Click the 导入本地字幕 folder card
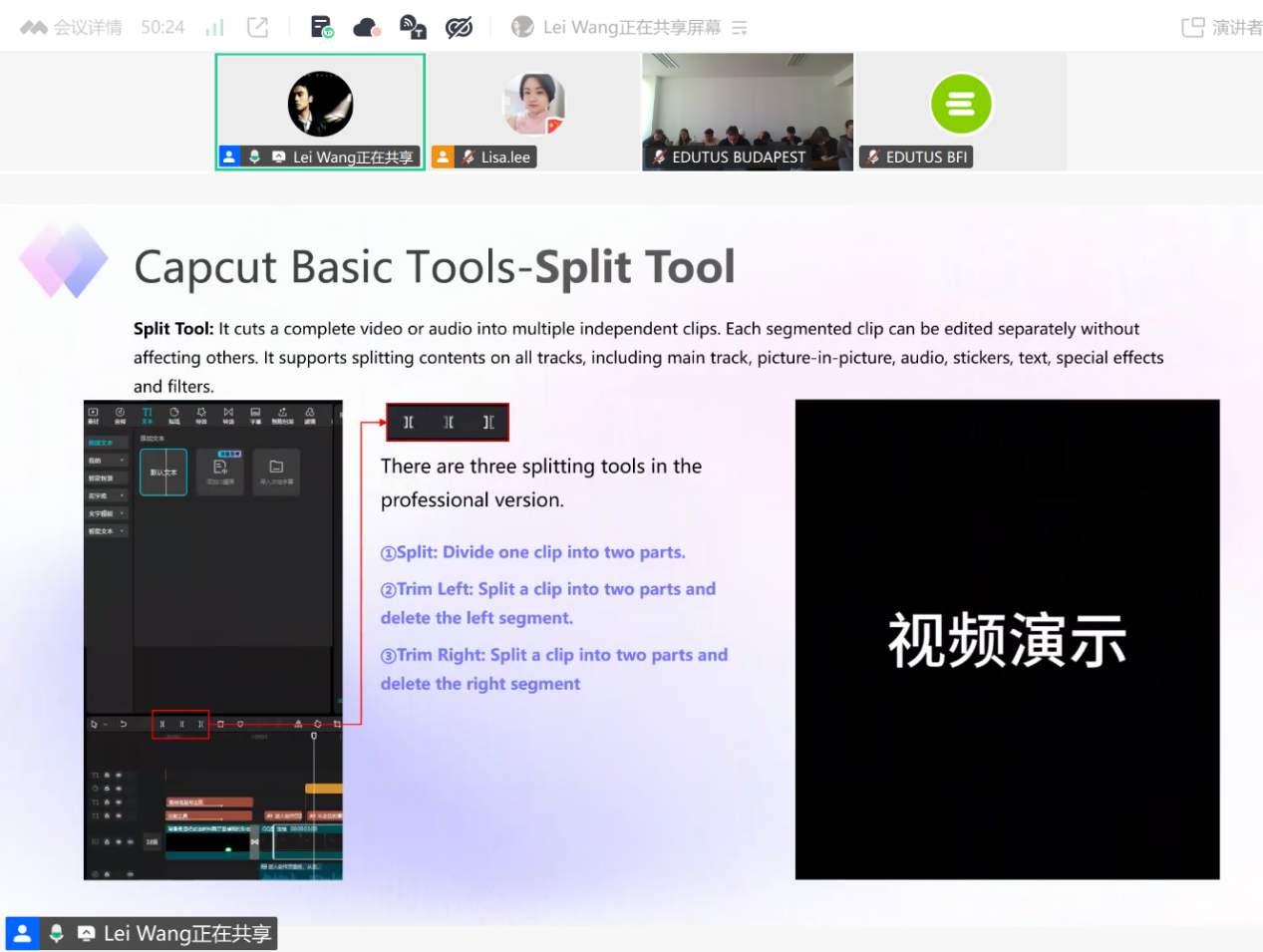Screen dimensions: 1263x952 [276, 472]
